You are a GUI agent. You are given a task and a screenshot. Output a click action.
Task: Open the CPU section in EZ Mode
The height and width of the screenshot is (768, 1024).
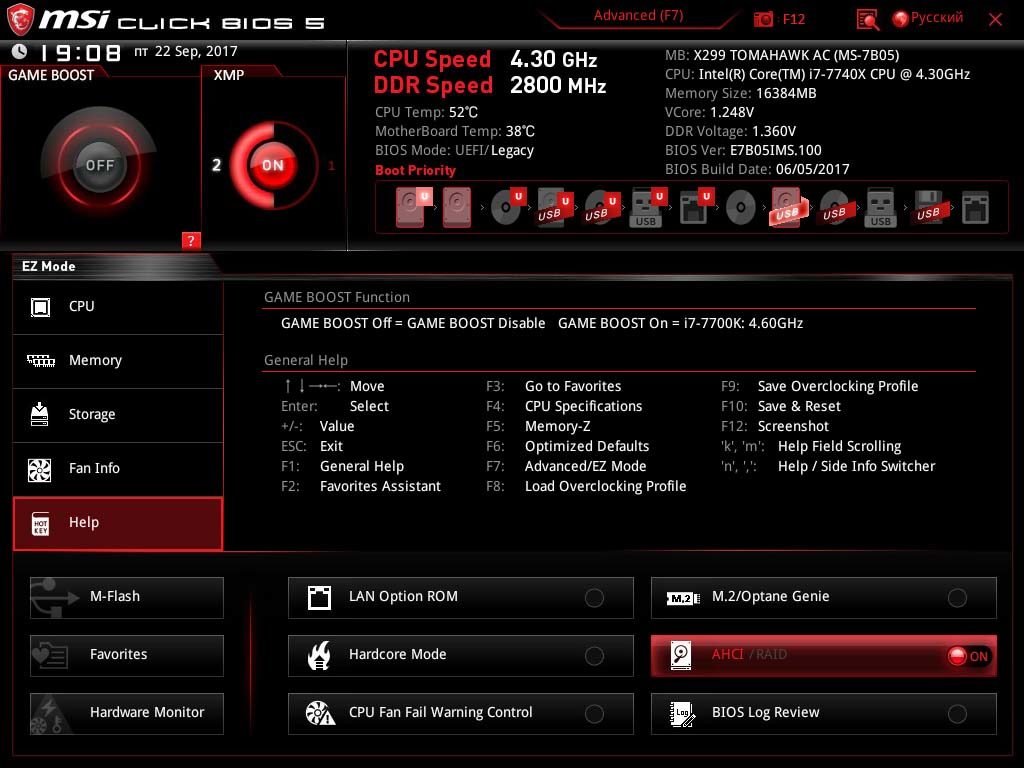pyautogui.click(x=118, y=306)
